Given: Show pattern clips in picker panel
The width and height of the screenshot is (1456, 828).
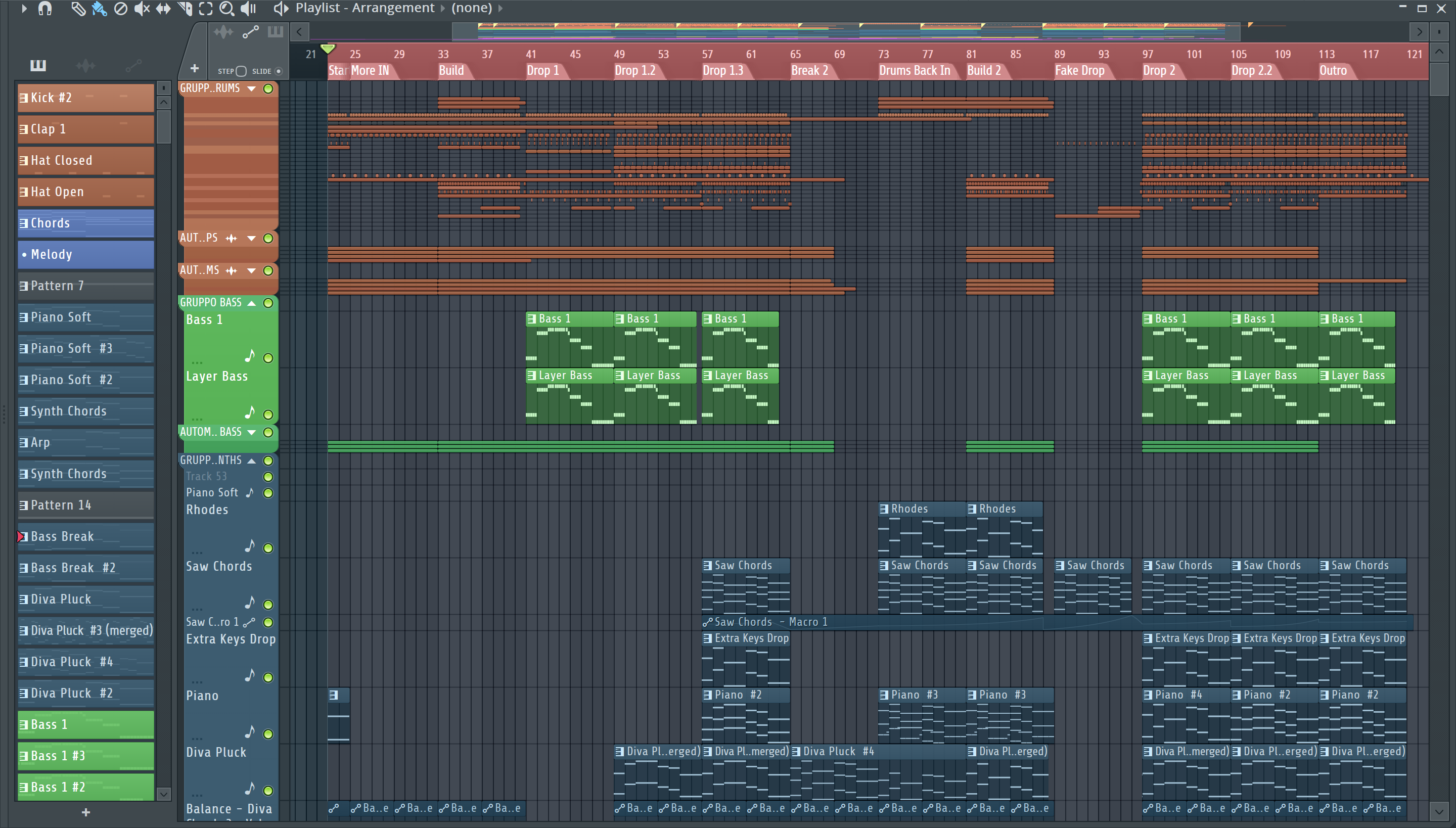Looking at the screenshot, I should [x=38, y=65].
